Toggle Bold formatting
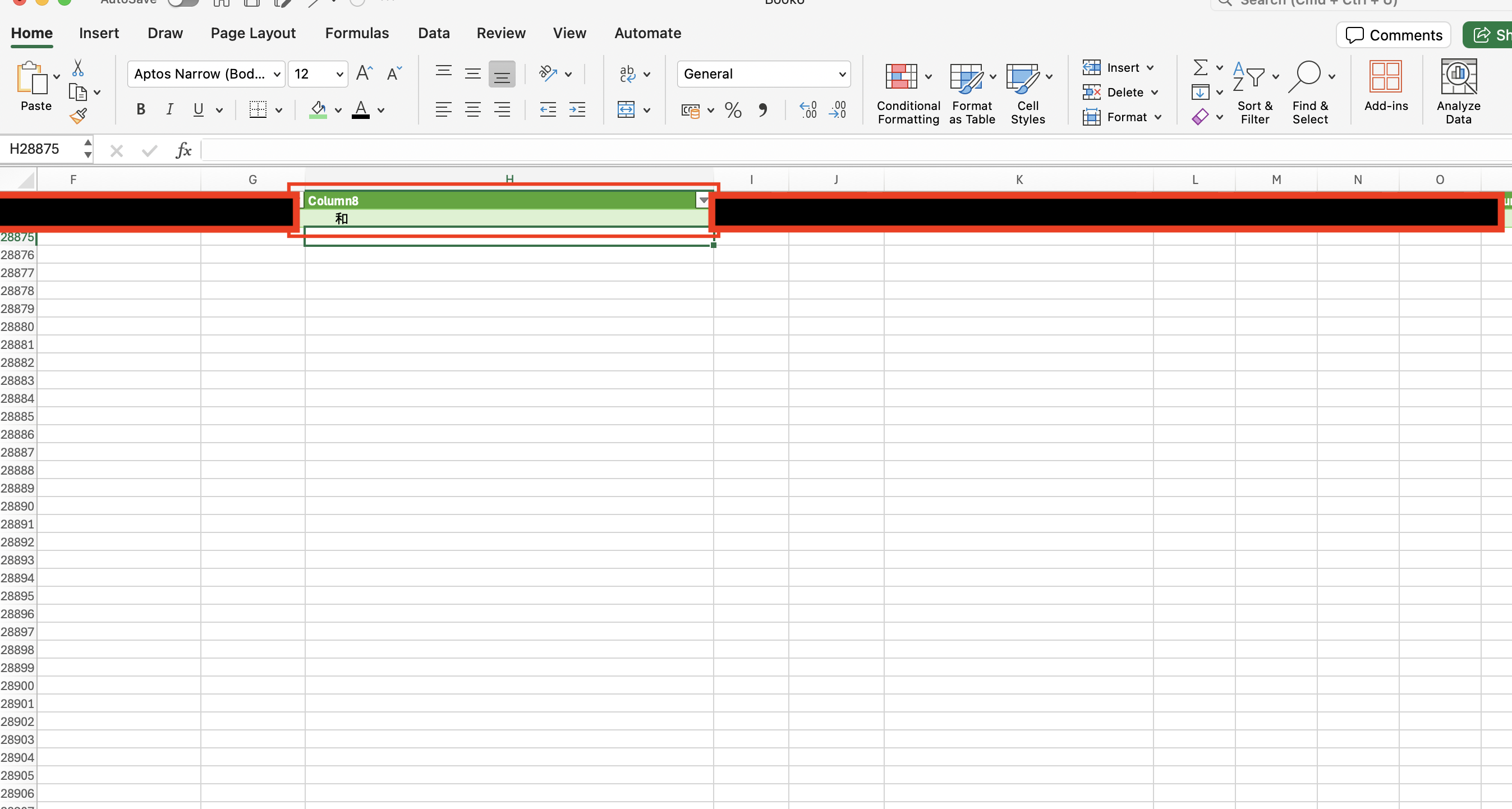 click(140, 110)
